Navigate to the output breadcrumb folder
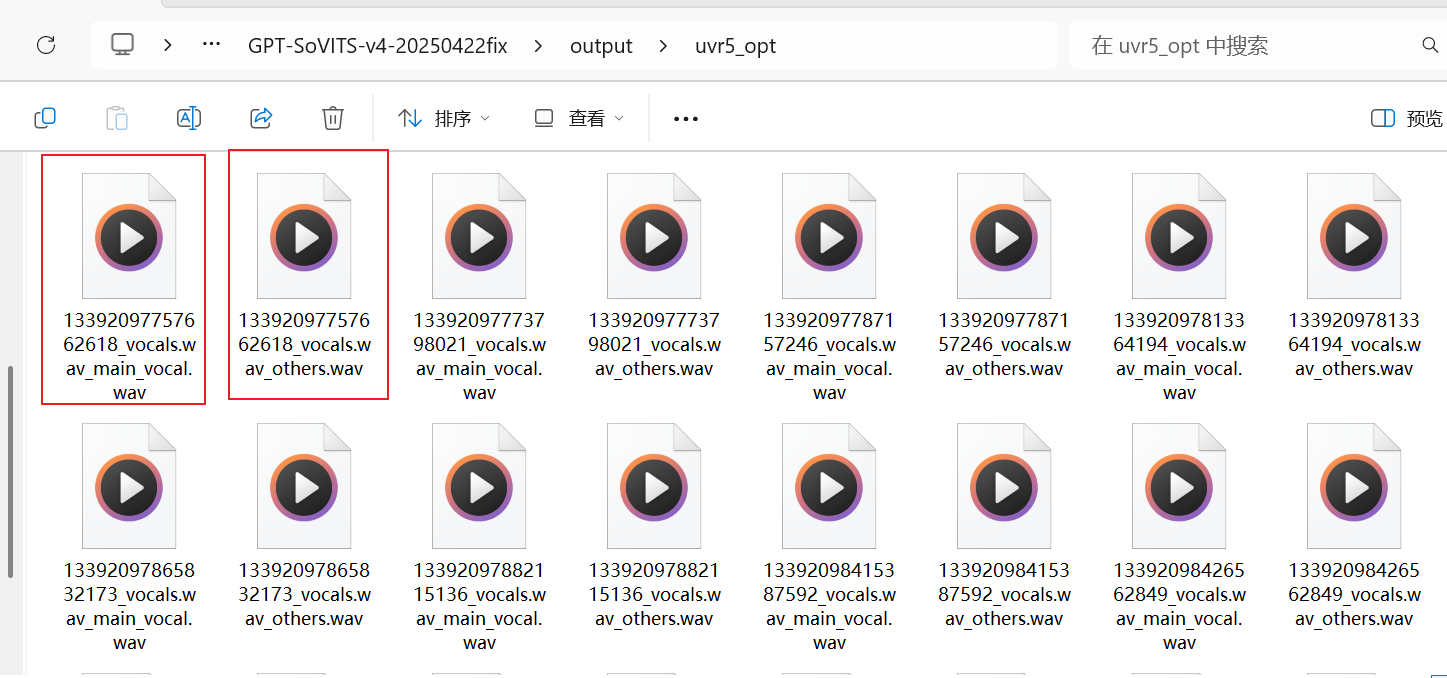This screenshot has height=678, width=1447. coord(601,46)
